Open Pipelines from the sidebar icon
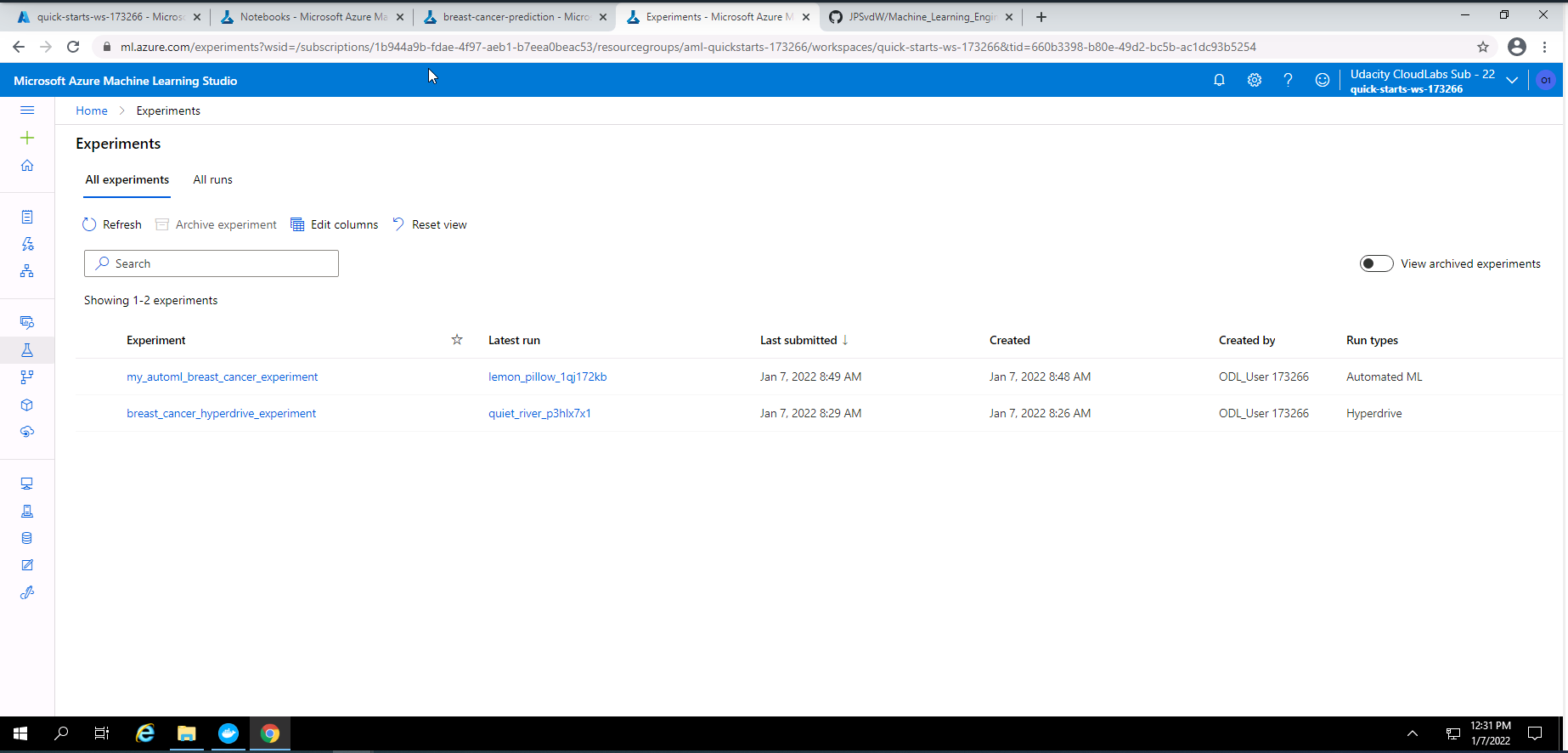The height and width of the screenshot is (753, 1568). coord(27,377)
